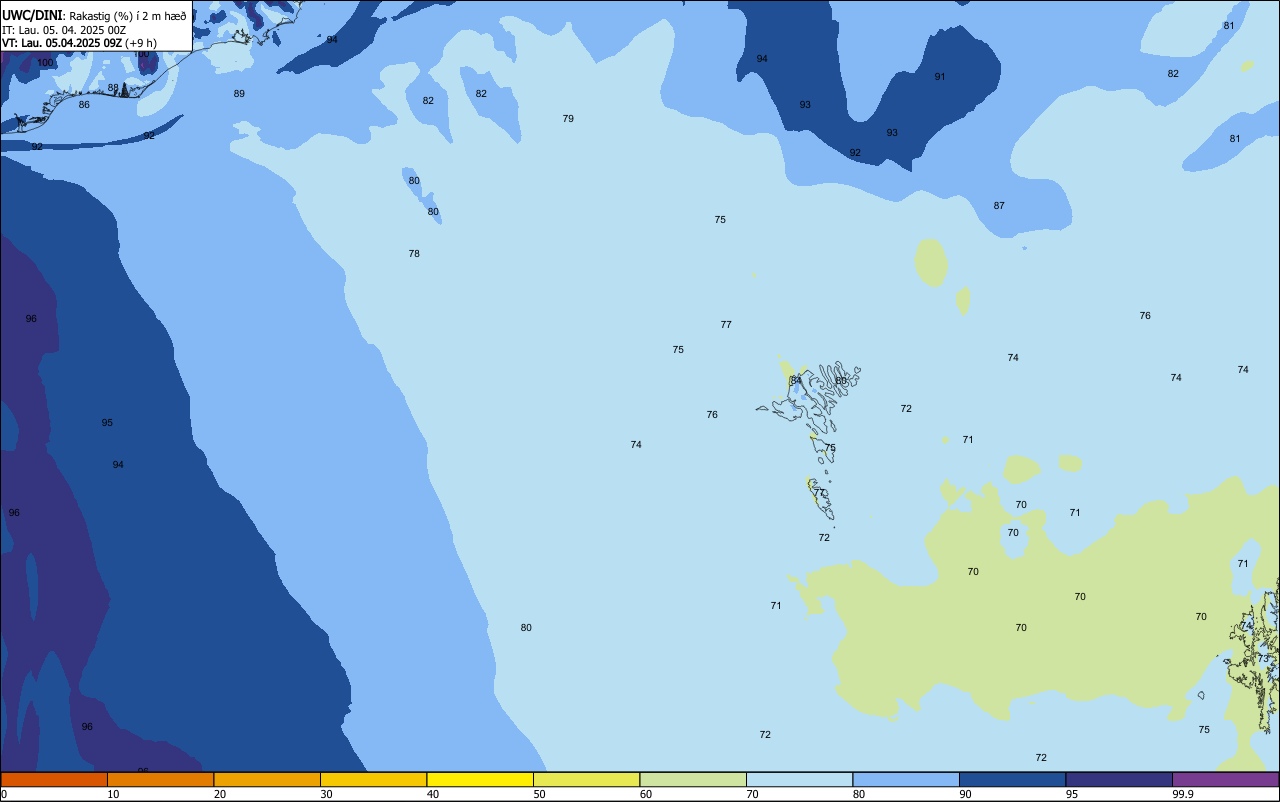Viewport: 1280px width, 802px height.
Task: Click the '78' humidity value on the map
Action: [414, 254]
